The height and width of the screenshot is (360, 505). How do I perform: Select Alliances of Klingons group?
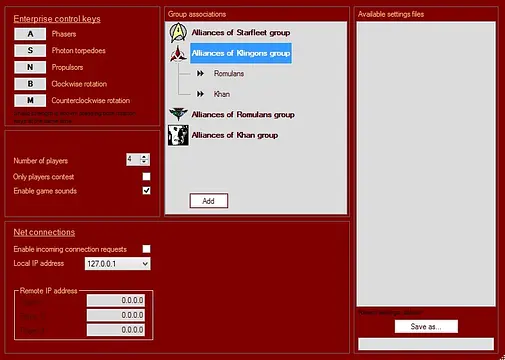pyautogui.click(x=241, y=53)
